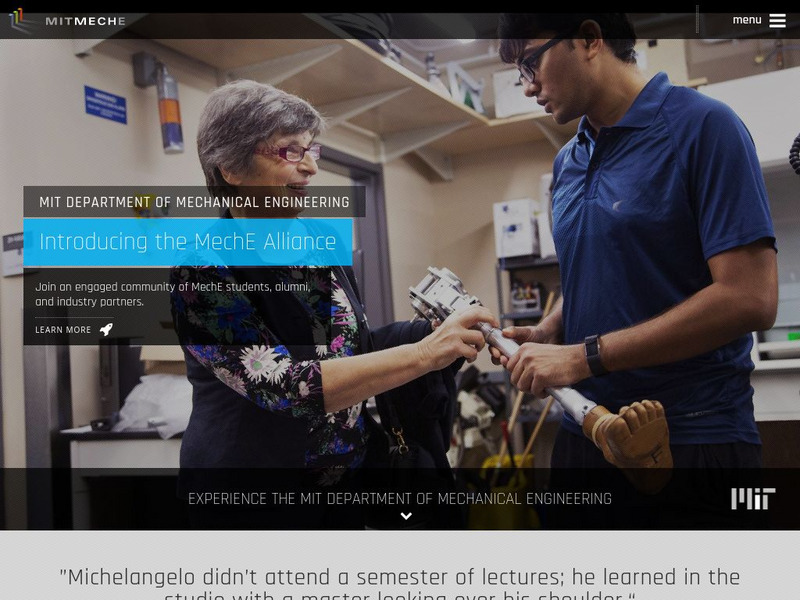Click the MITMECHE wordmark in header

tap(85, 21)
